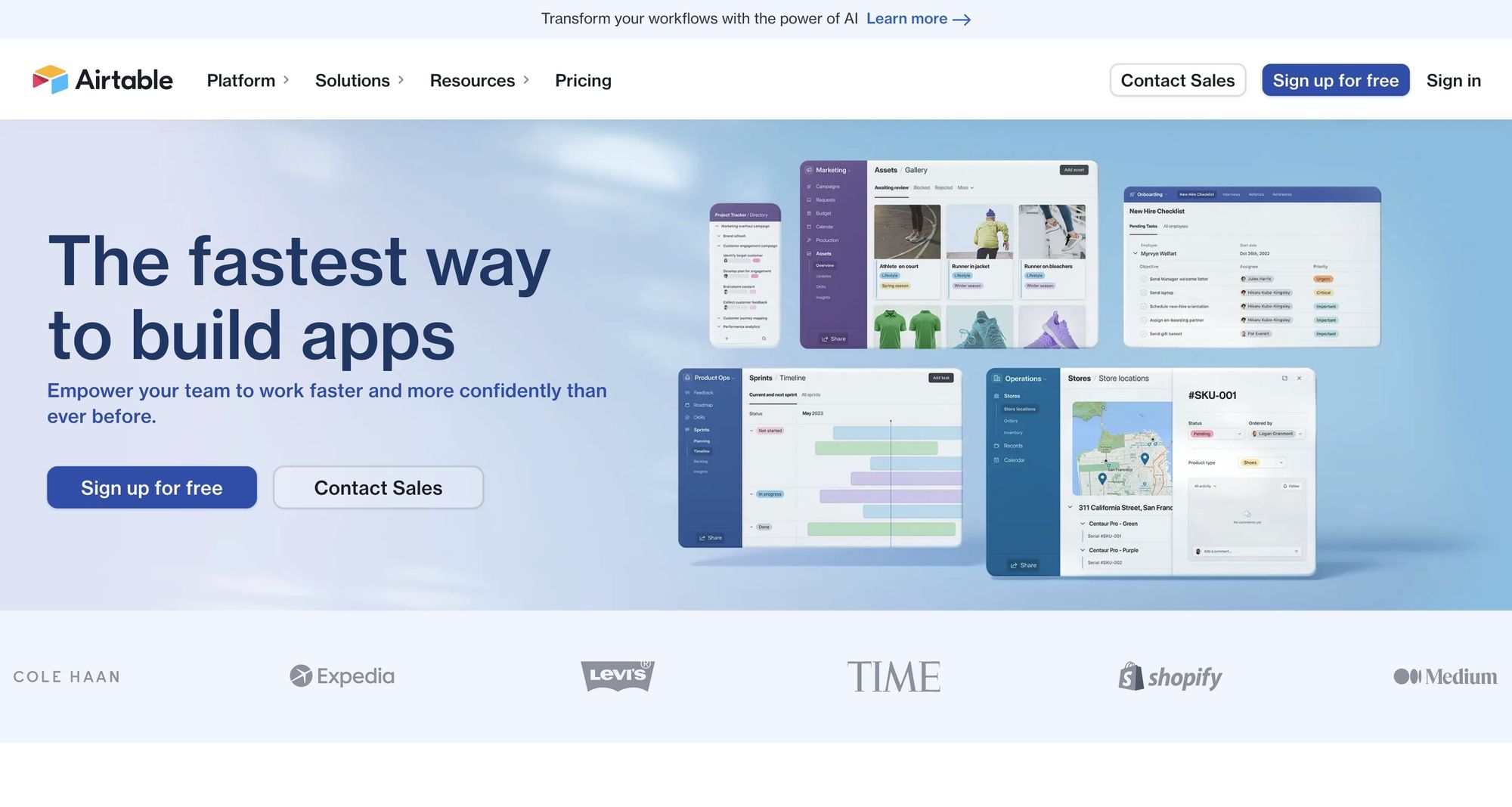Go to the Pricing page
This screenshot has width=1512, height=807.
pos(583,80)
